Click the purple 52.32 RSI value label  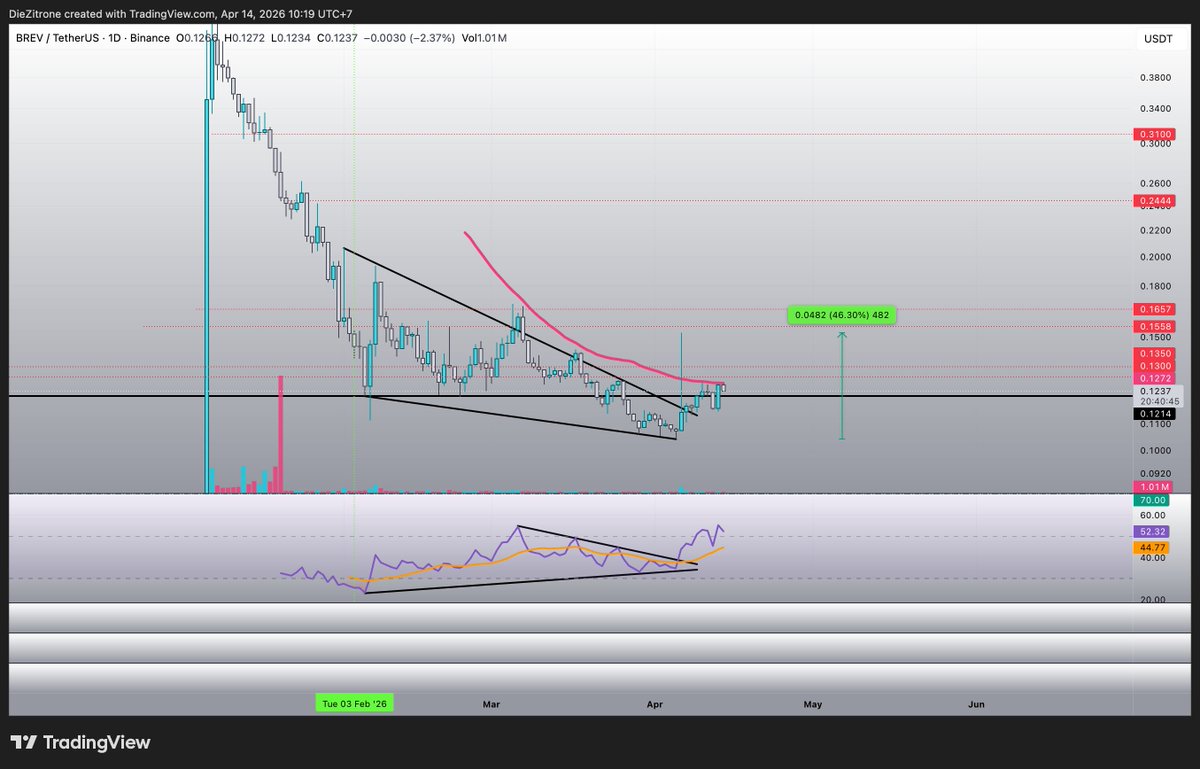pyautogui.click(x=1153, y=531)
